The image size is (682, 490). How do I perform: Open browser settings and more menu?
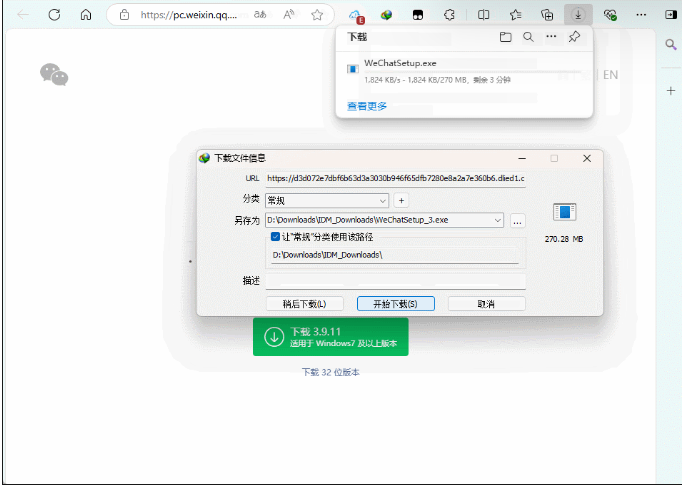pyautogui.click(x=641, y=15)
